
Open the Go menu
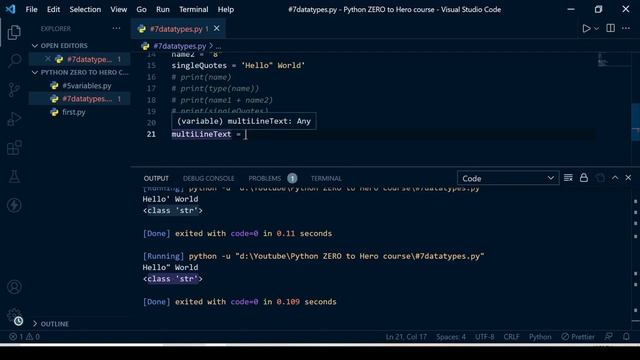tap(141, 9)
